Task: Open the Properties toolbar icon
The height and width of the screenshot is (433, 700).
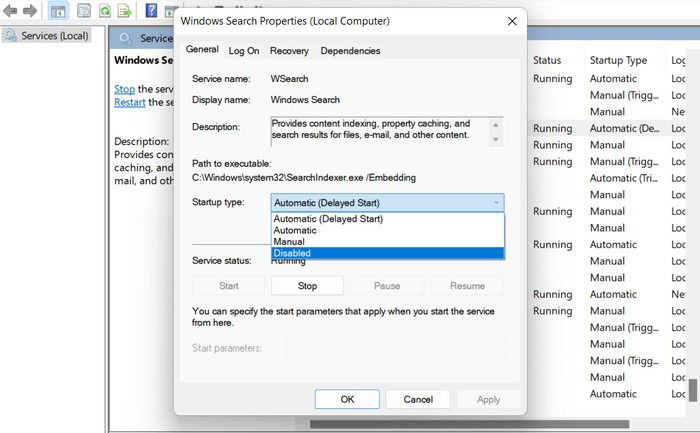Action: point(84,10)
